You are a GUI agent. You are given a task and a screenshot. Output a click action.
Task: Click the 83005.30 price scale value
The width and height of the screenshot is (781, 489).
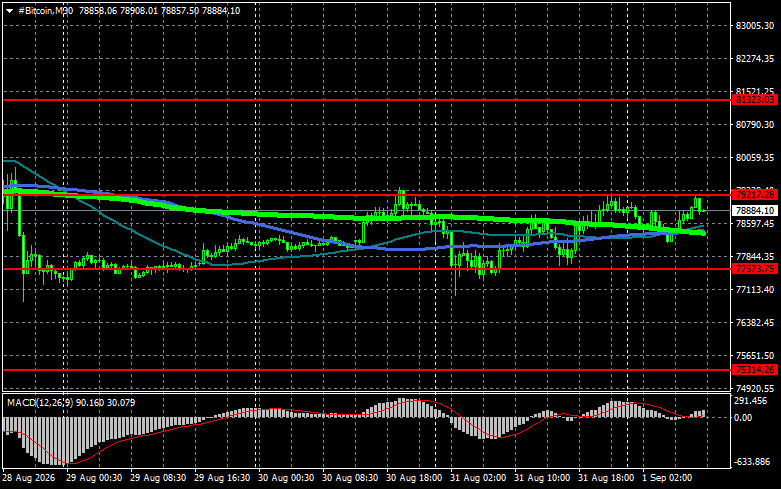coord(755,26)
